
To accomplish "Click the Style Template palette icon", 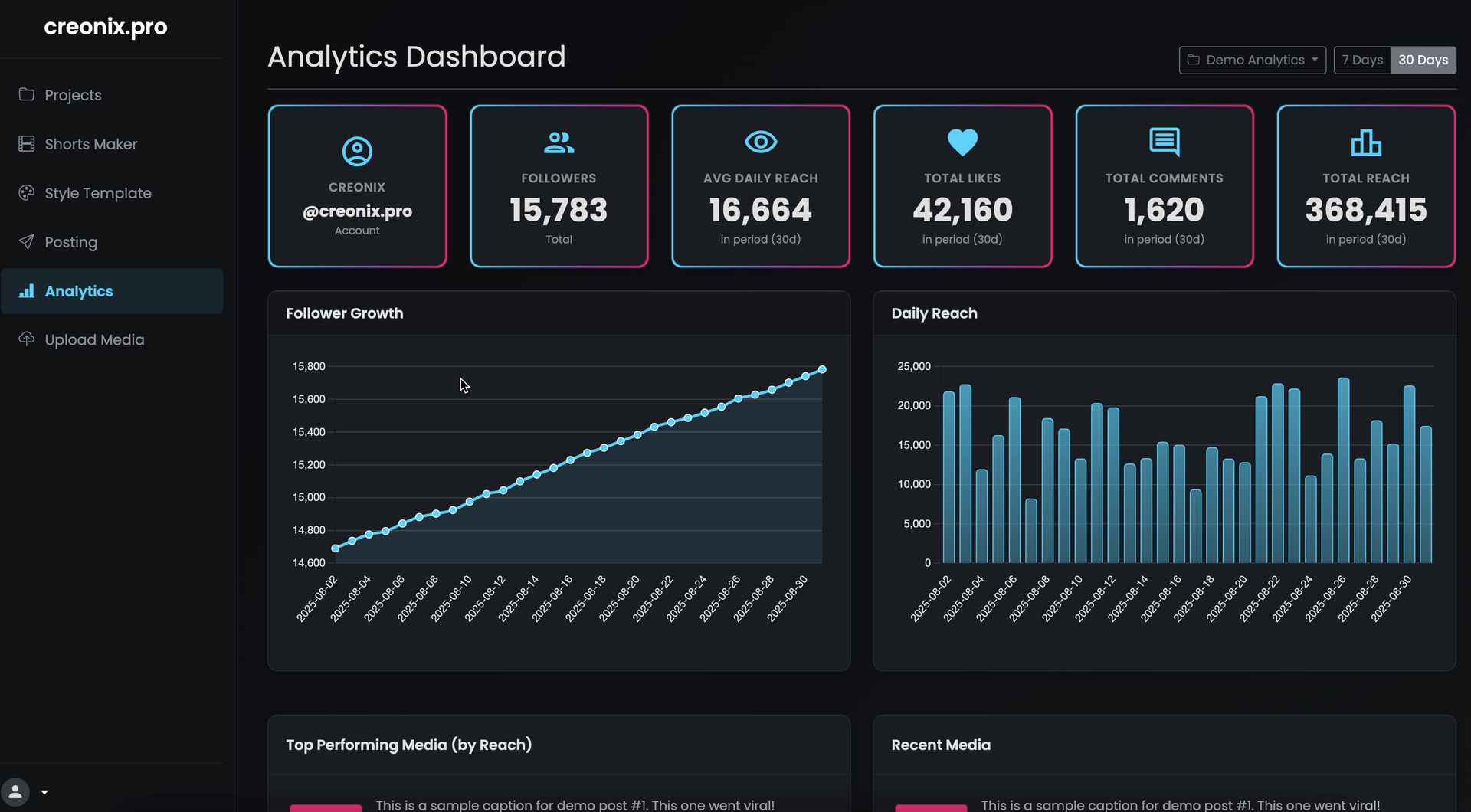I will tap(27, 193).
